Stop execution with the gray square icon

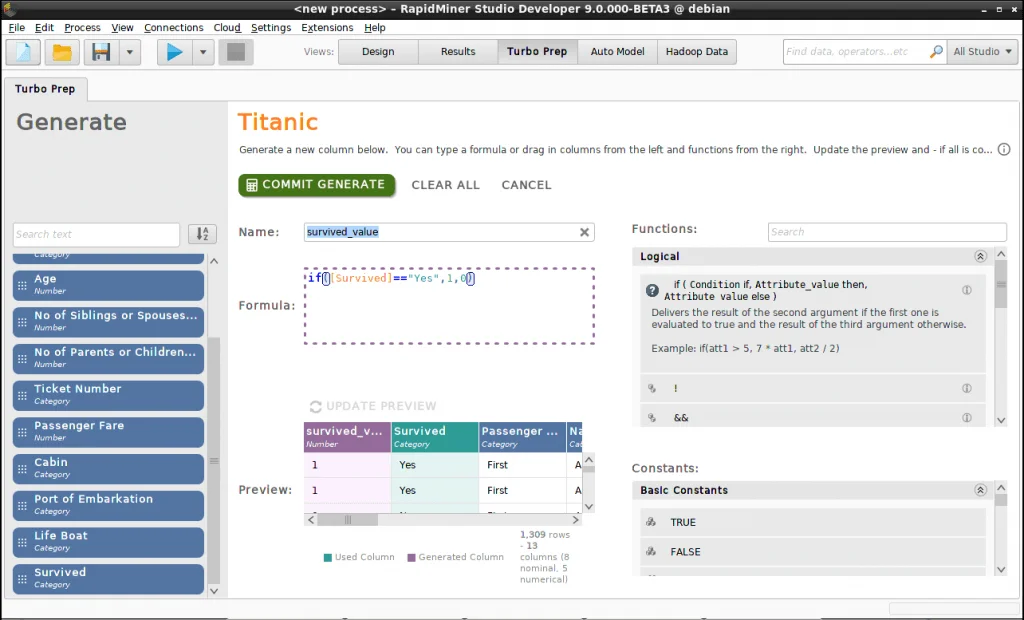pyautogui.click(x=234, y=51)
